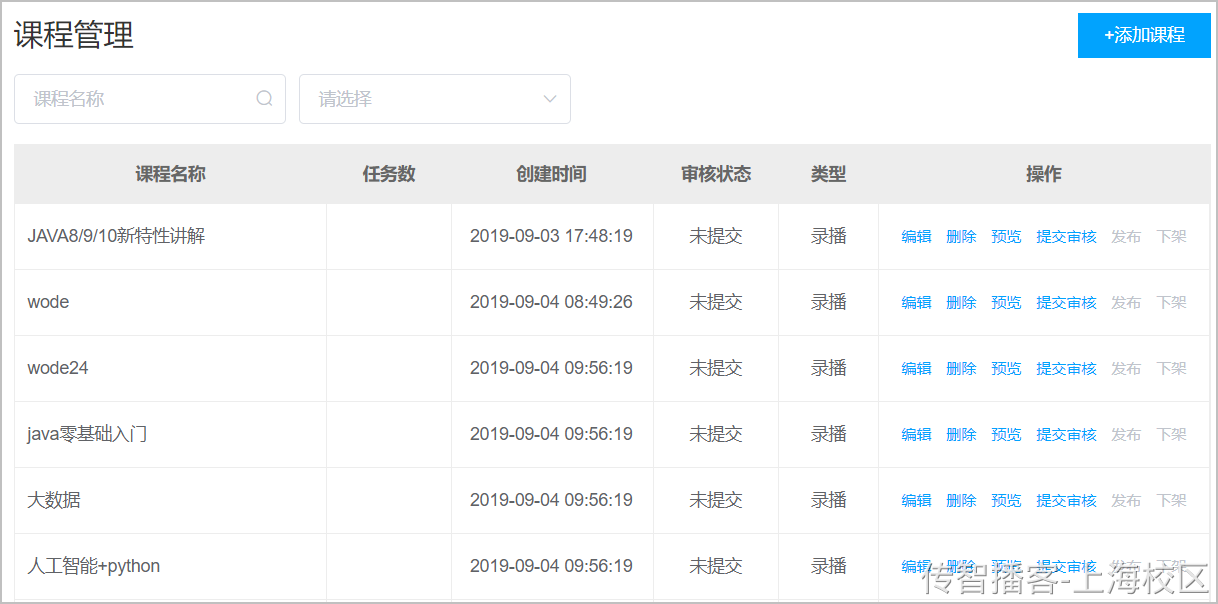
Task: Click the search magnifier icon in course name field
Action: click(x=264, y=99)
